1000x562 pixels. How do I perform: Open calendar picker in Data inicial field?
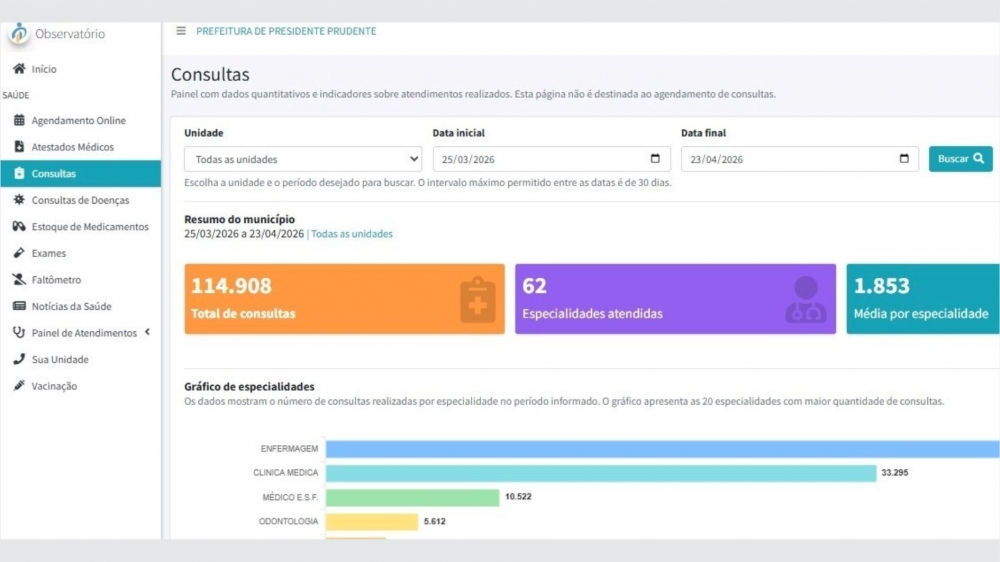(x=655, y=158)
